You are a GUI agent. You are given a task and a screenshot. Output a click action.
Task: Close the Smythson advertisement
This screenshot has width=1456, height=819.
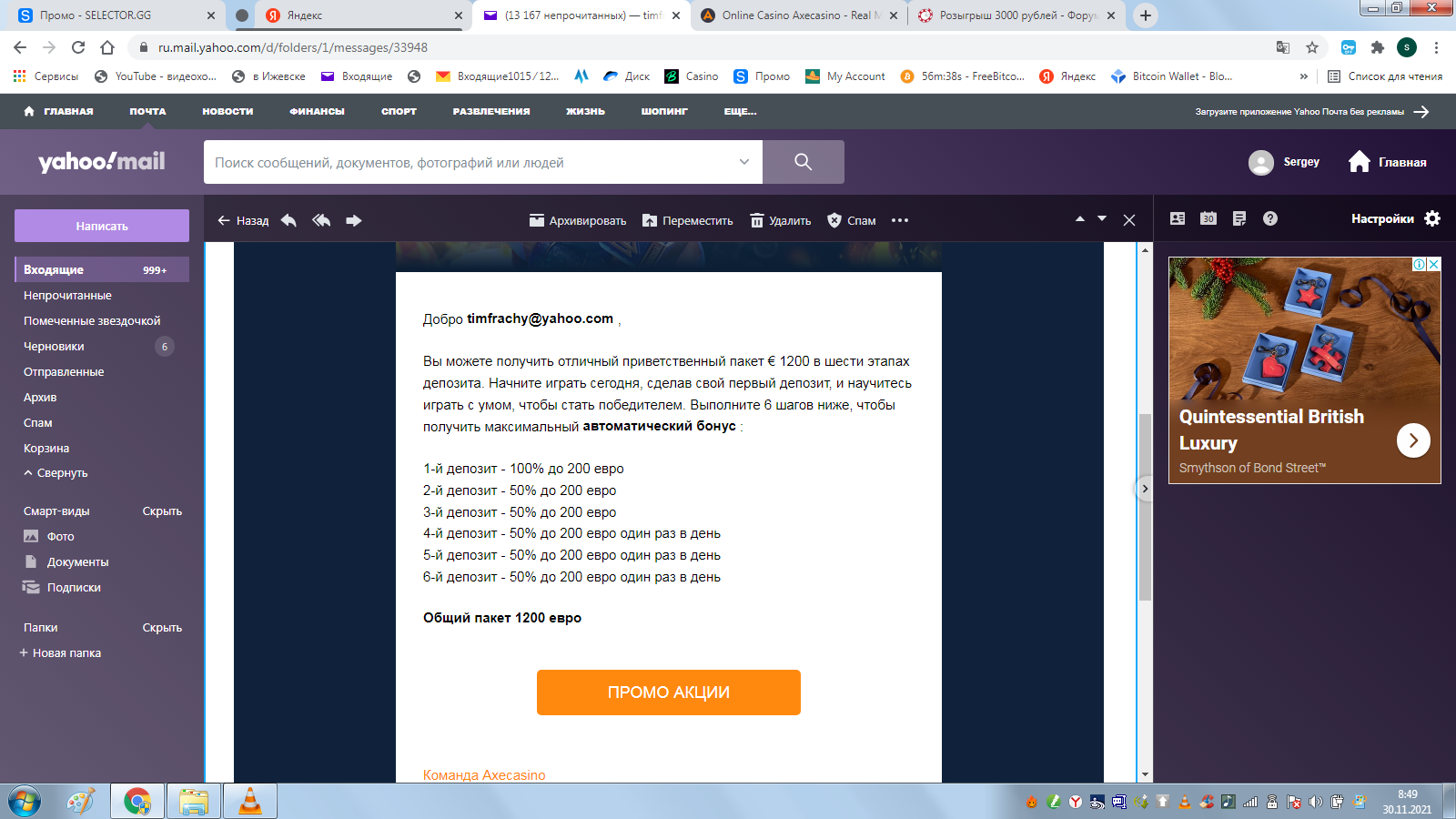click(x=1434, y=264)
